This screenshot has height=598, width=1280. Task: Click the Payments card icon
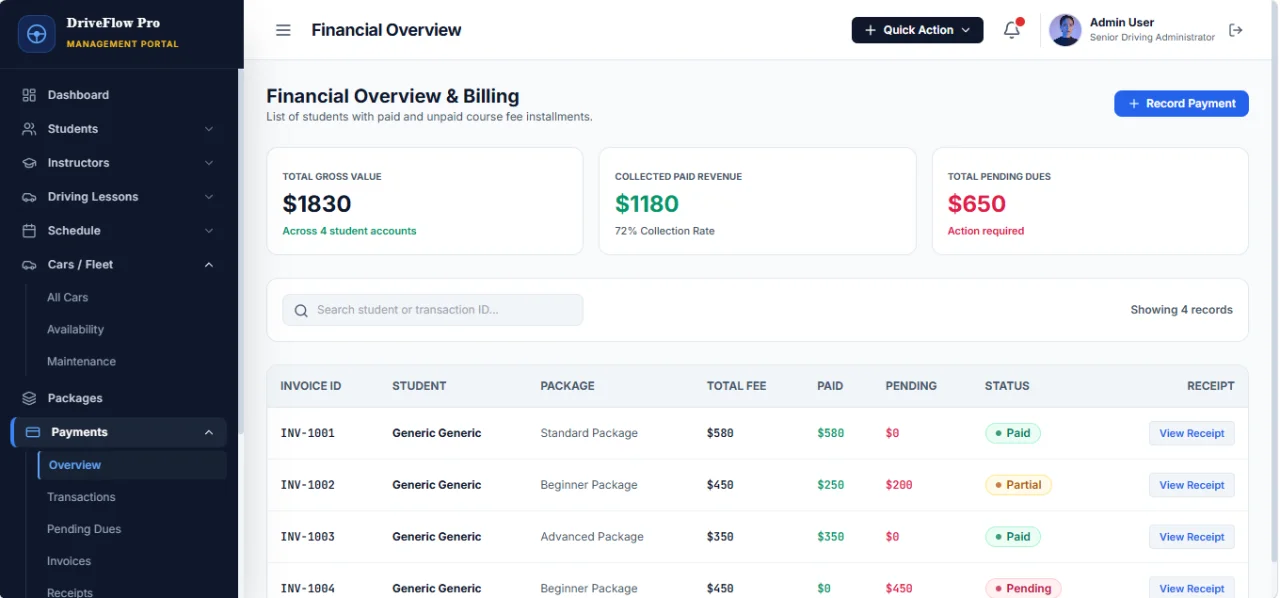(x=33, y=432)
